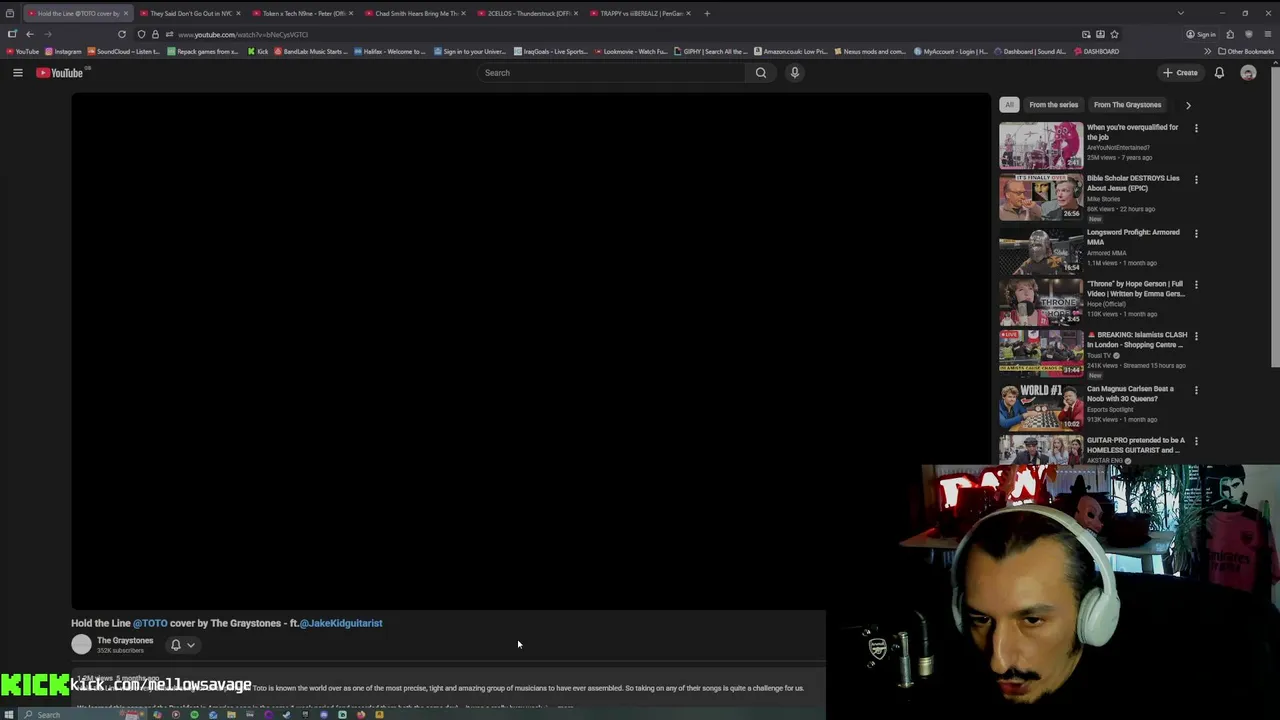
Task: Switch to the Token x Tech N9ne tab
Action: click(x=303, y=14)
